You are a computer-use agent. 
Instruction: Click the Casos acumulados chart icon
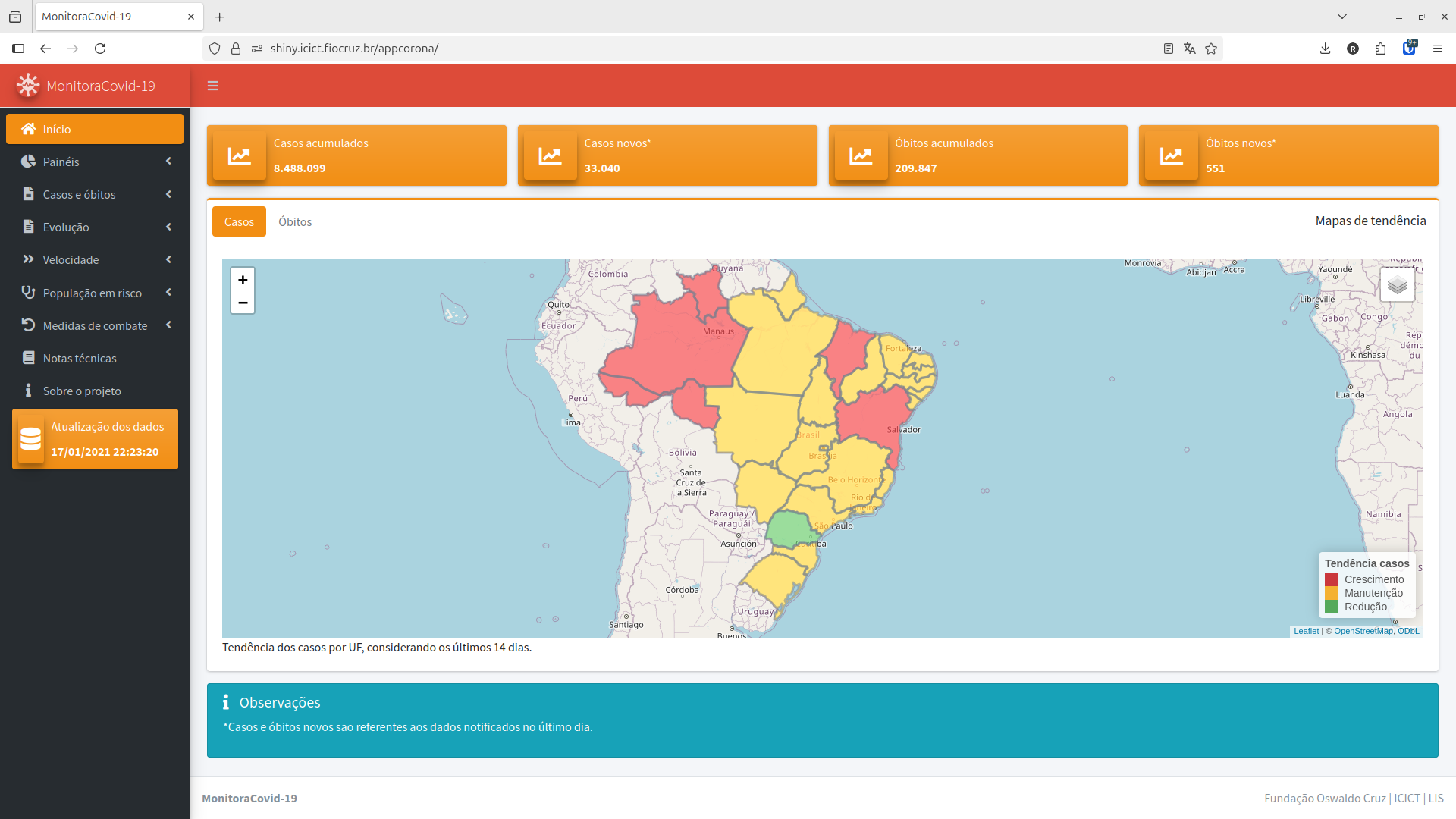pos(240,155)
